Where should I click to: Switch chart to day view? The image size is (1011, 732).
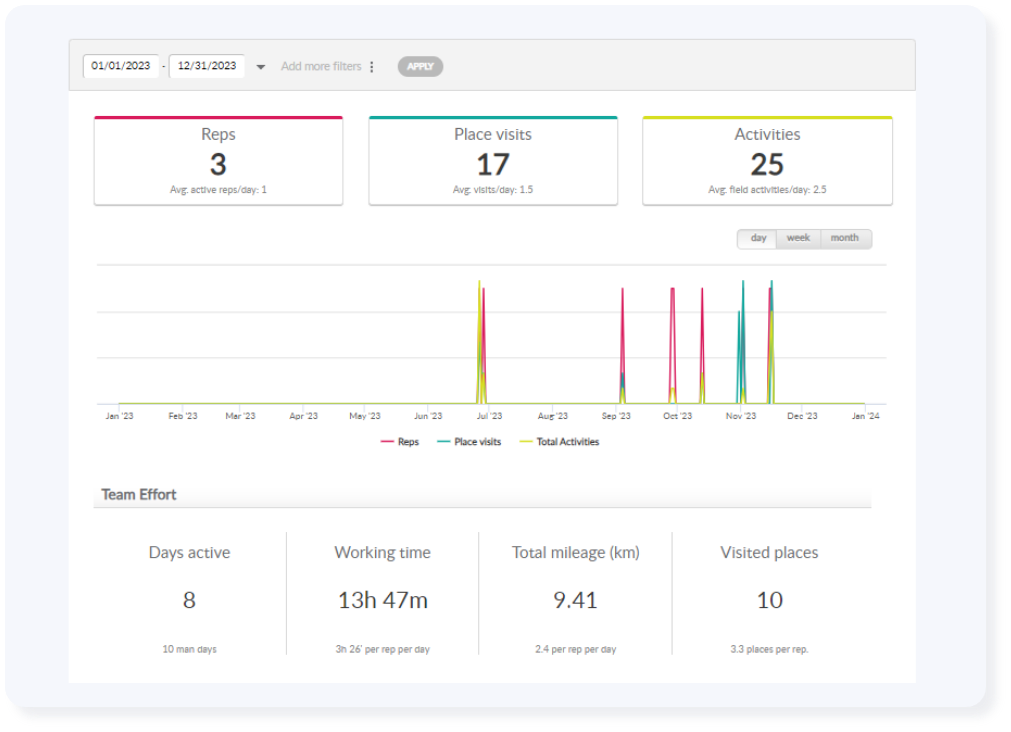point(758,239)
